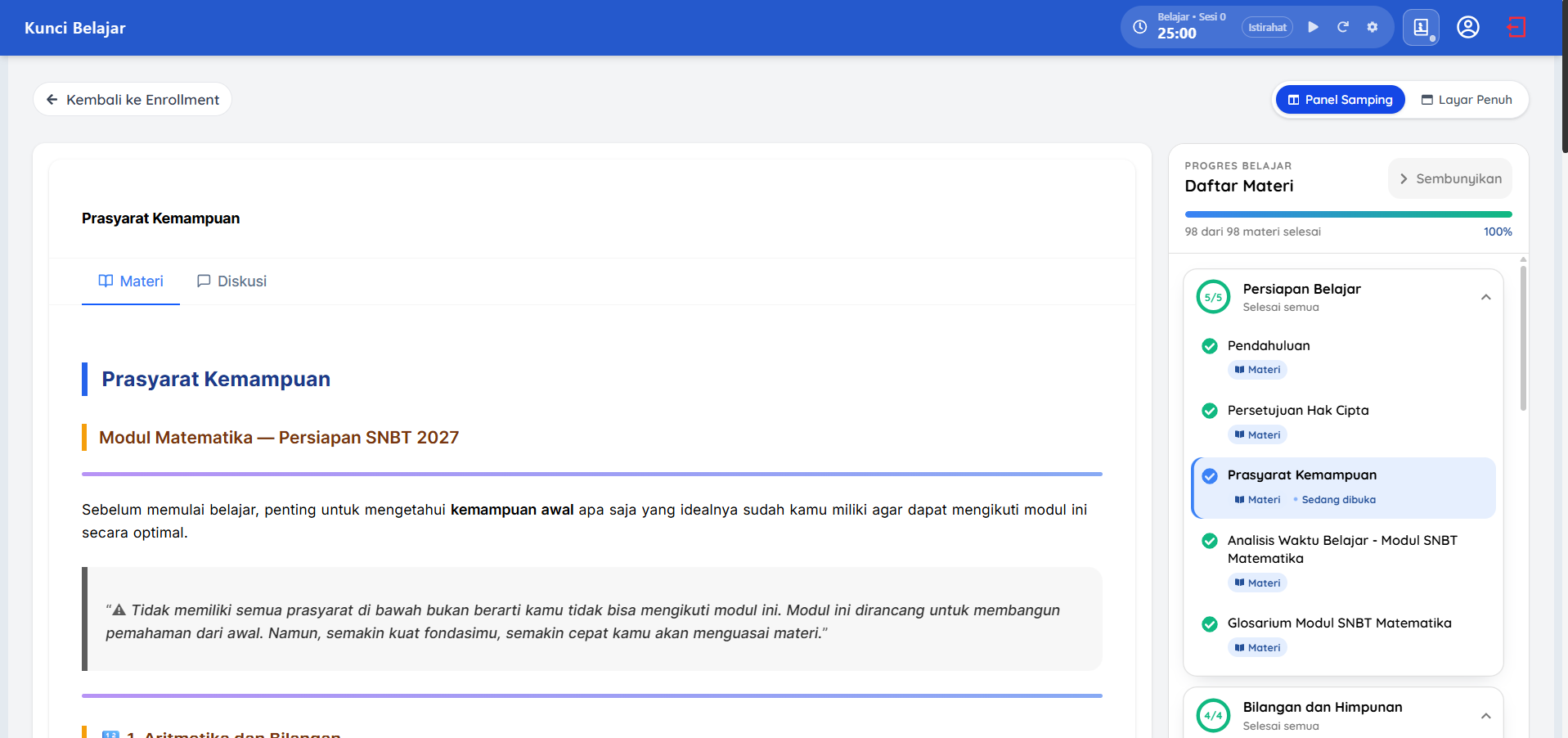This screenshot has width=1568, height=738.
Task: Switch timer to Istirahat mode
Action: 1267,27
